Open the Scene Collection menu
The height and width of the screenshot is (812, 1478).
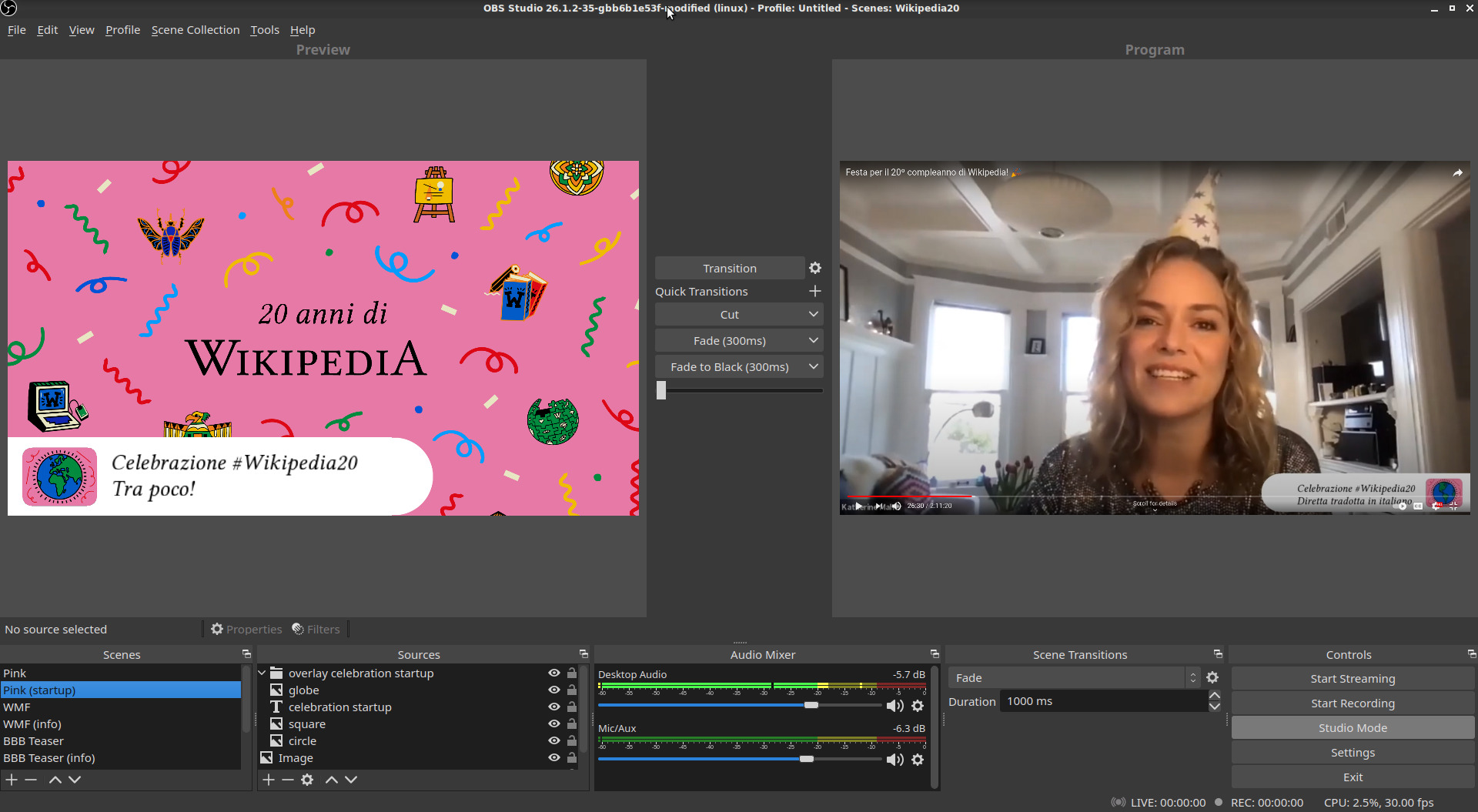(x=195, y=29)
